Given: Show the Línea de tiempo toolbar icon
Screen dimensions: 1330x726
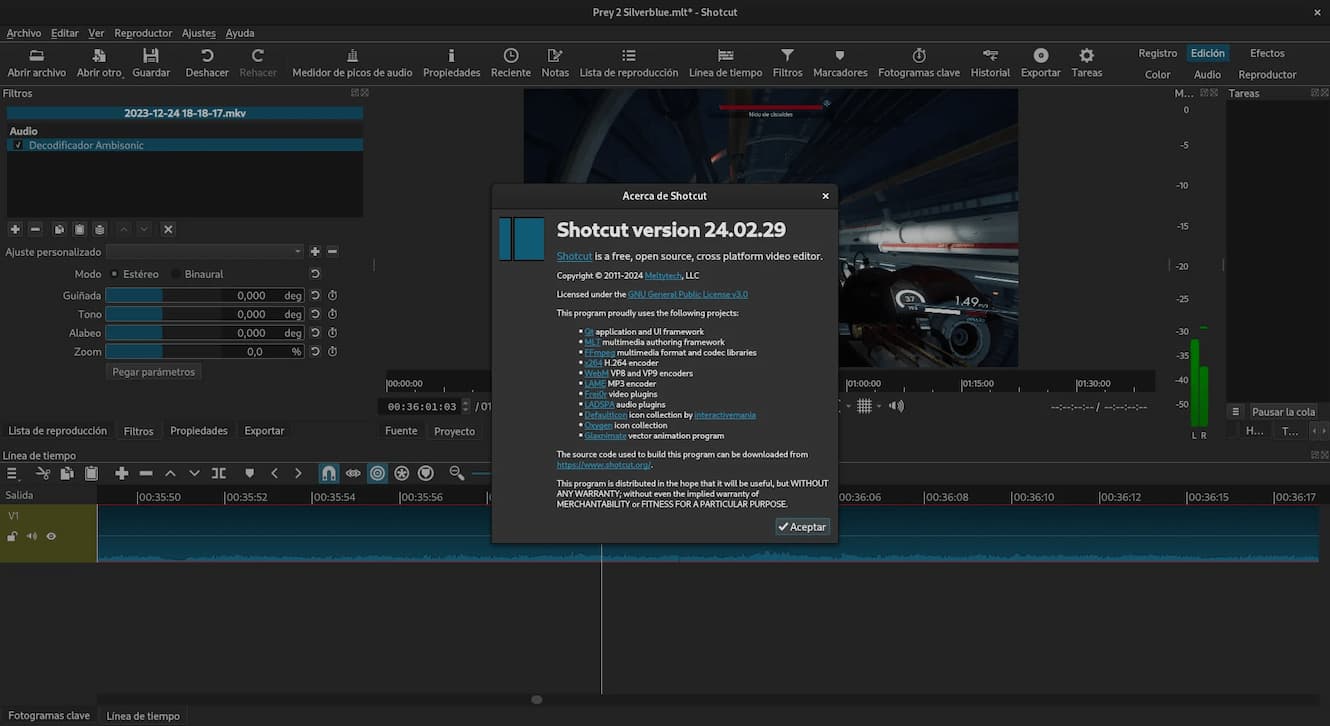Looking at the screenshot, I should click(x=726, y=55).
